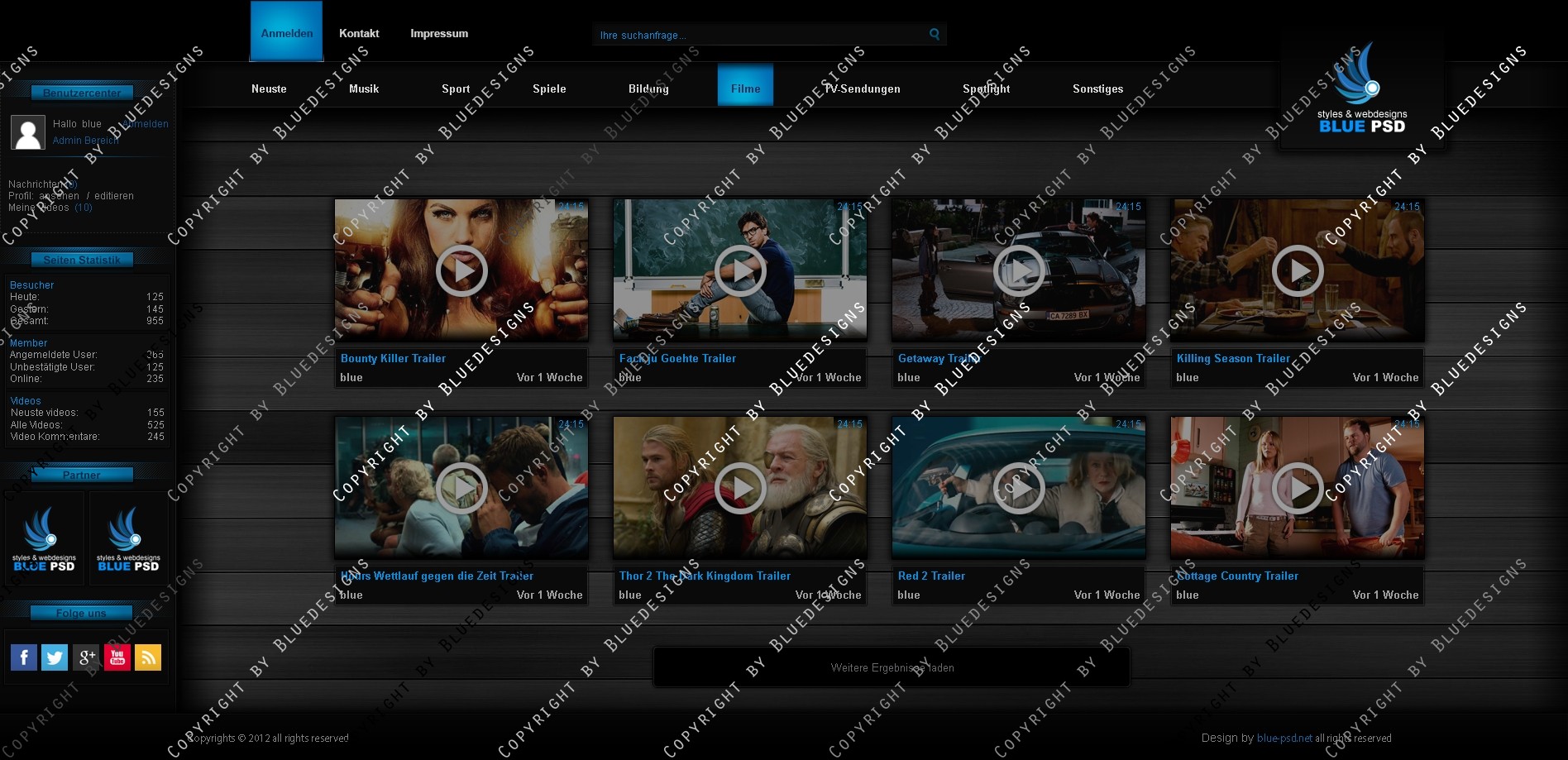The image size is (1568, 760).
Task: Switch to the Bildung category
Action: [648, 88]
